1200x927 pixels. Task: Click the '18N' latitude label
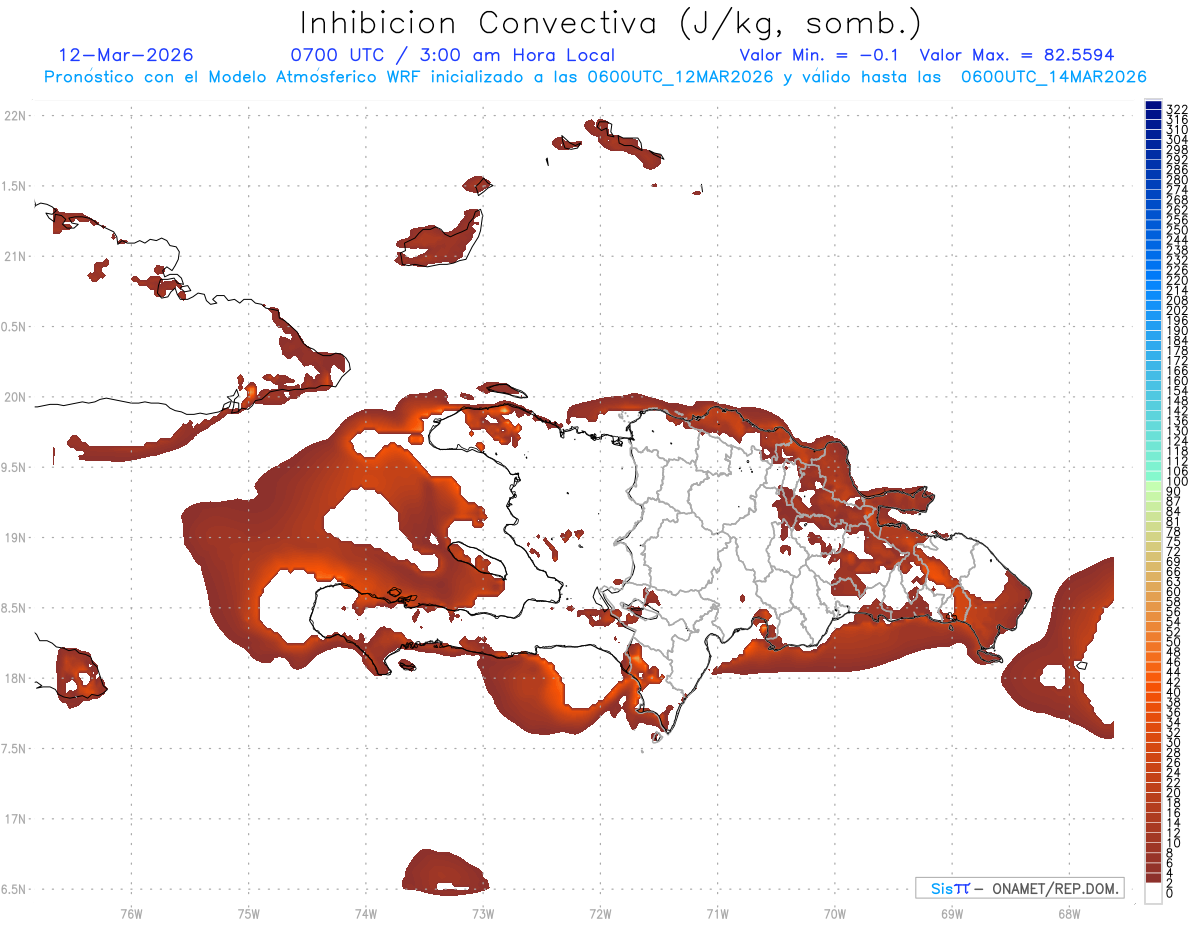[15, 678]
